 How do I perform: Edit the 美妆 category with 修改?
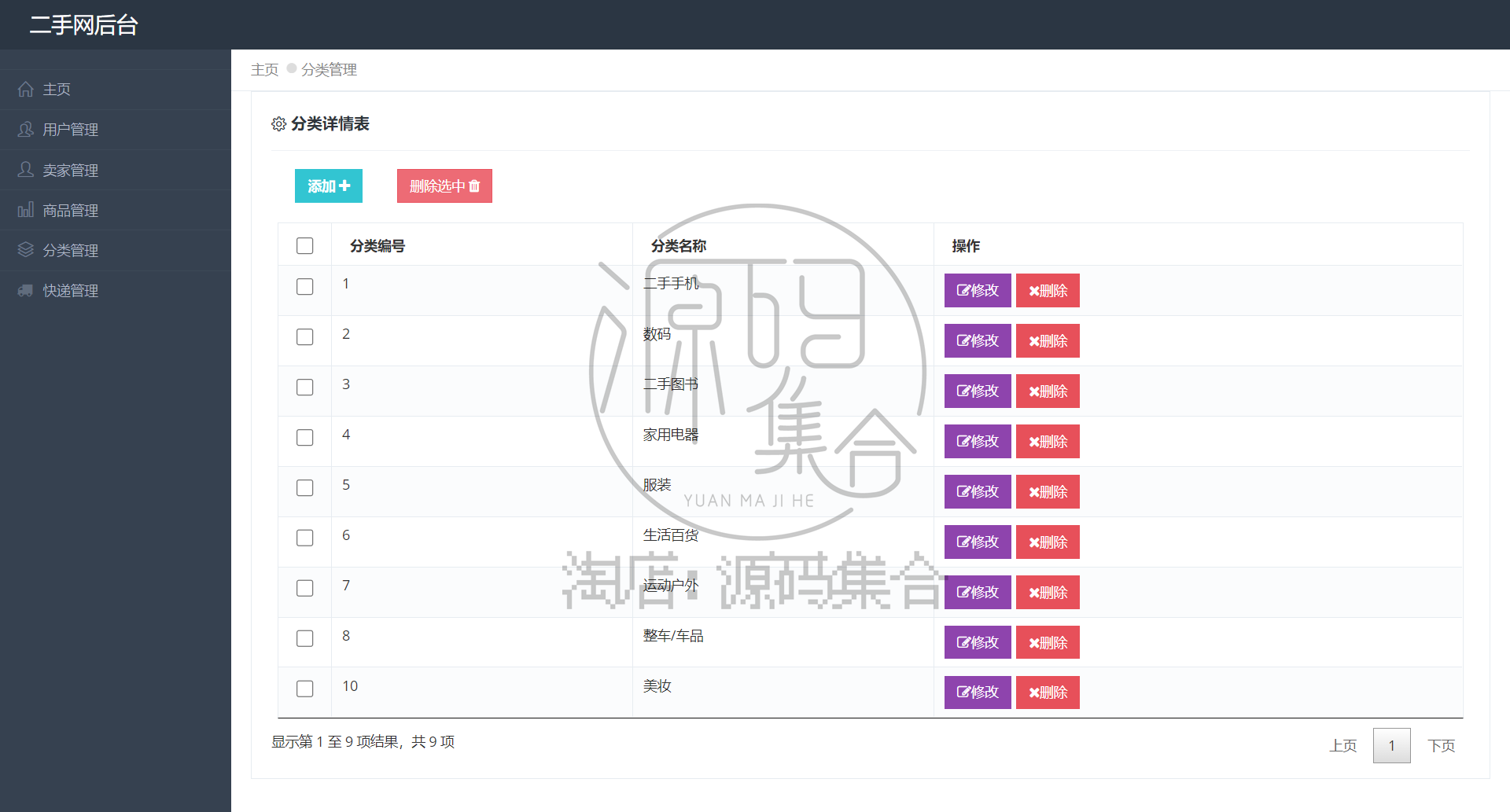coord(978,692)
